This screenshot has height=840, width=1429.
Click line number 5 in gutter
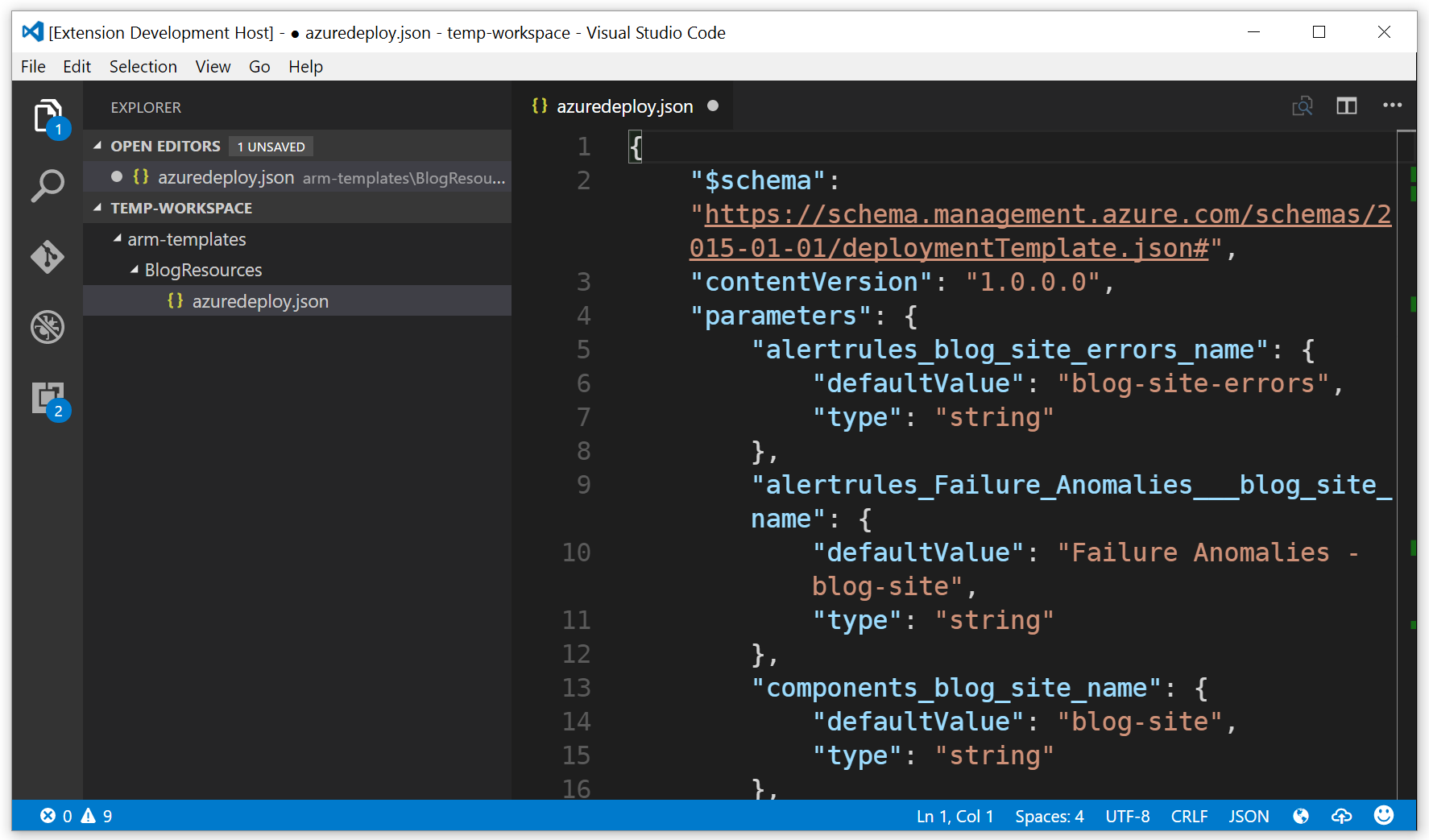coord(583,350)
